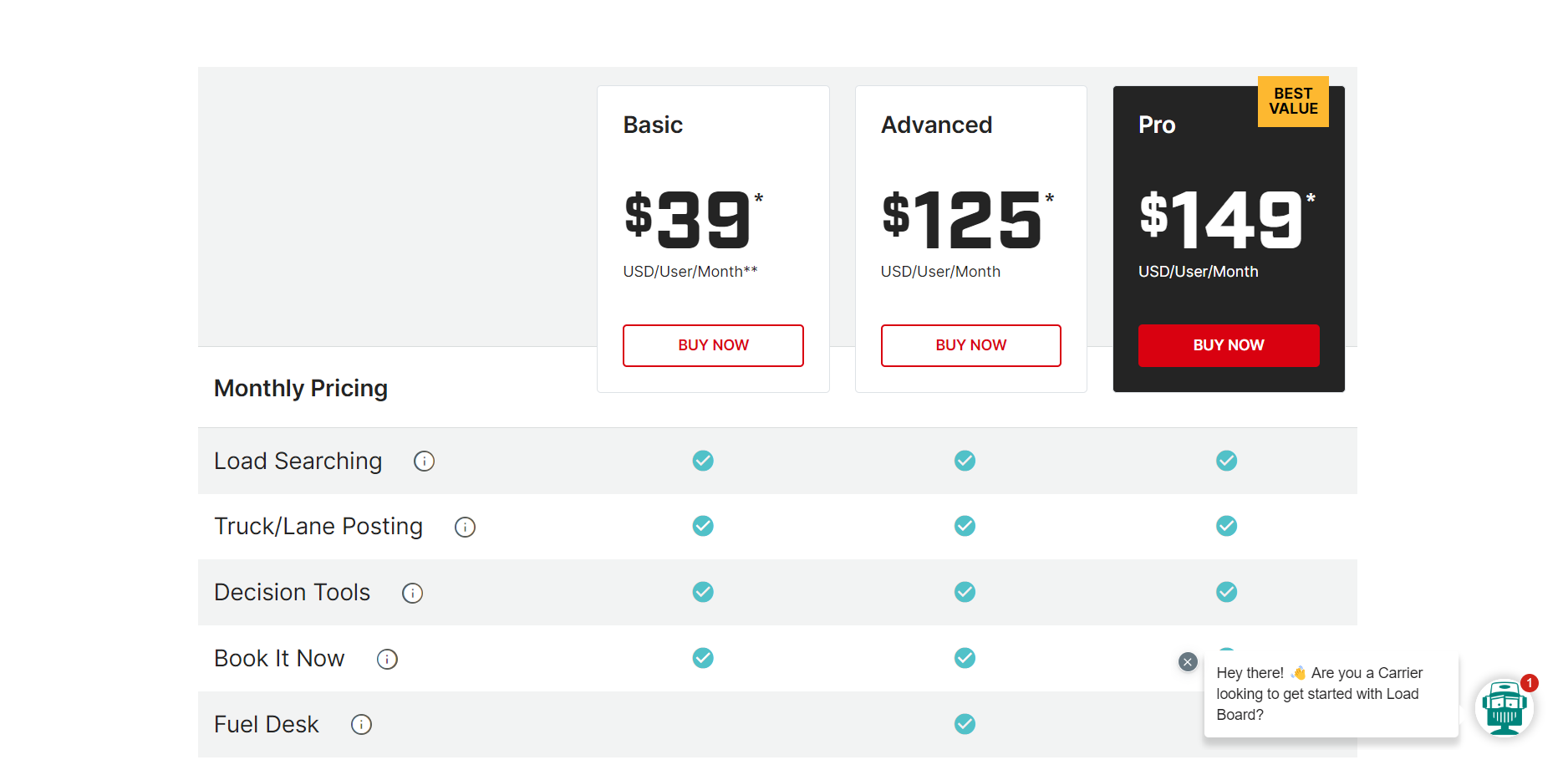Image resolution: width=1568 pixels, height=765 pixels.
Task: Click the Best Value badge
Action: pos(1292,101)
